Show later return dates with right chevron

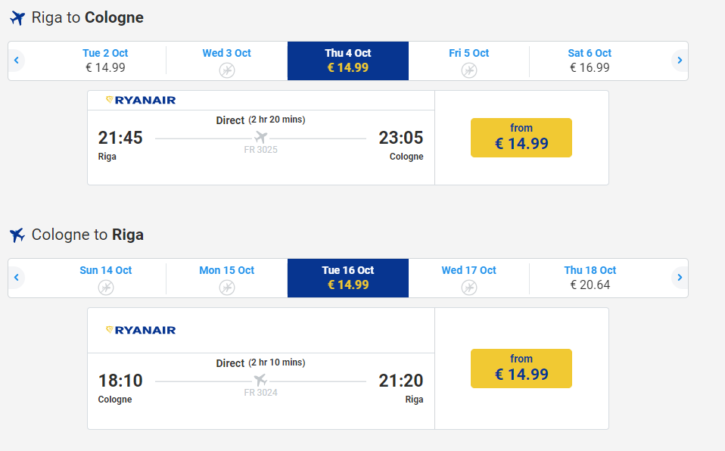coord(680,277)
